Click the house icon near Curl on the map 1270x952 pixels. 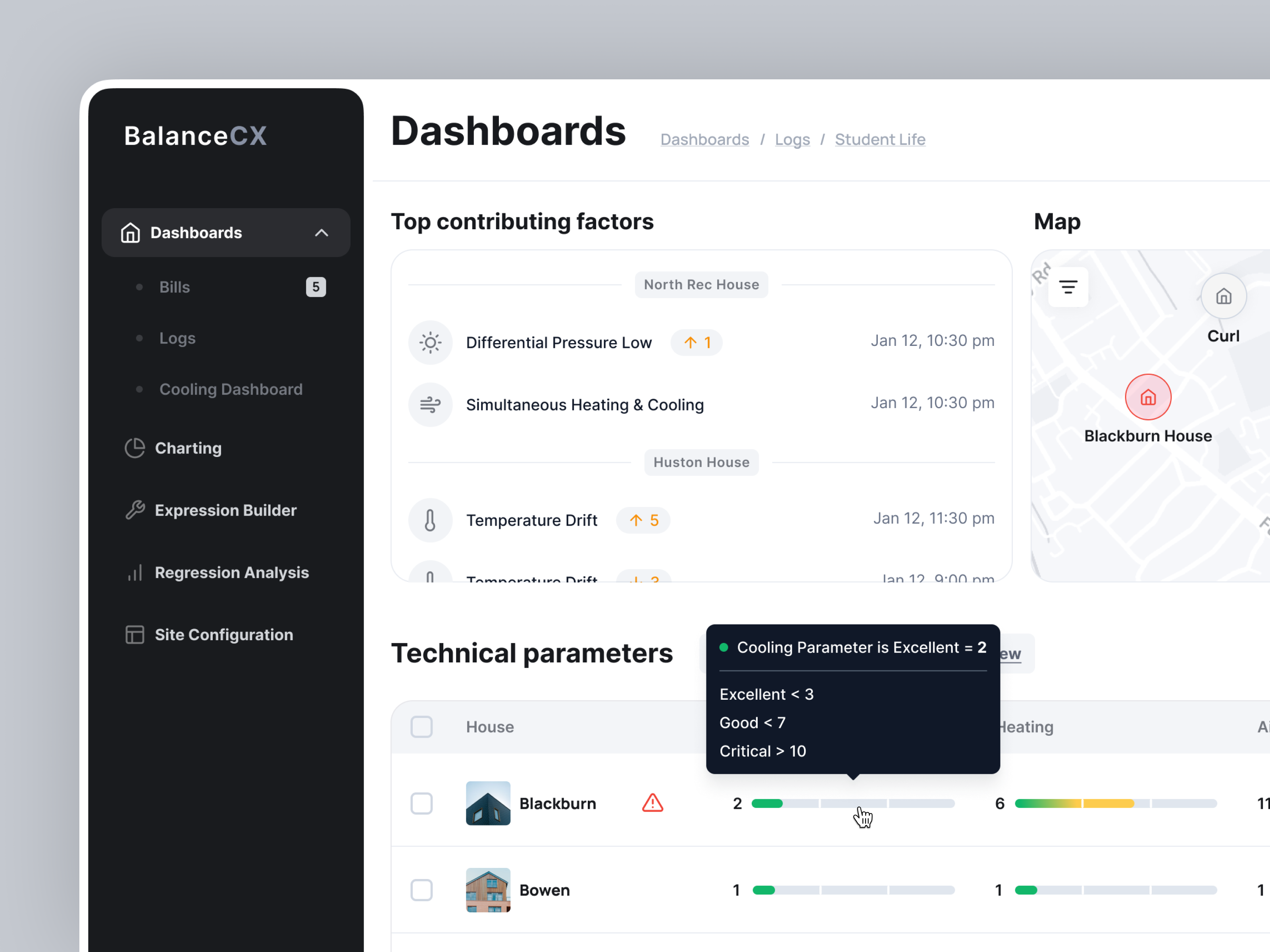[x=1224, y=296]
